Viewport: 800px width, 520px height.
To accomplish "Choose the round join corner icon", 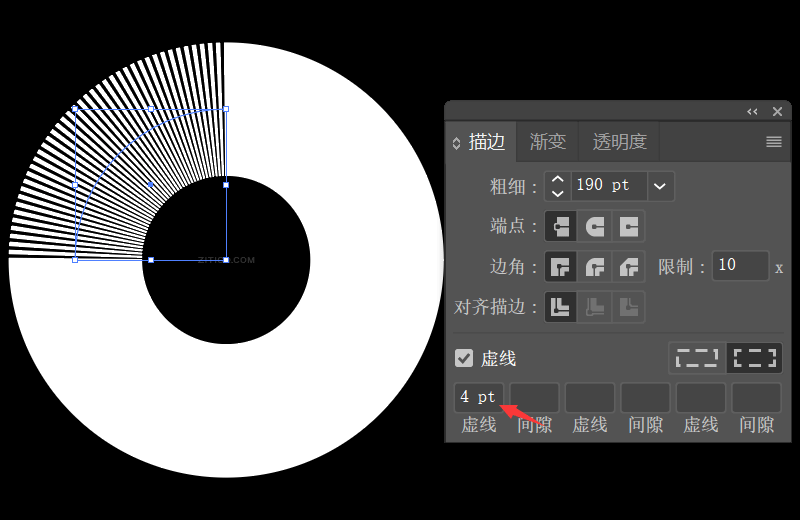I will tap(595, 267).
